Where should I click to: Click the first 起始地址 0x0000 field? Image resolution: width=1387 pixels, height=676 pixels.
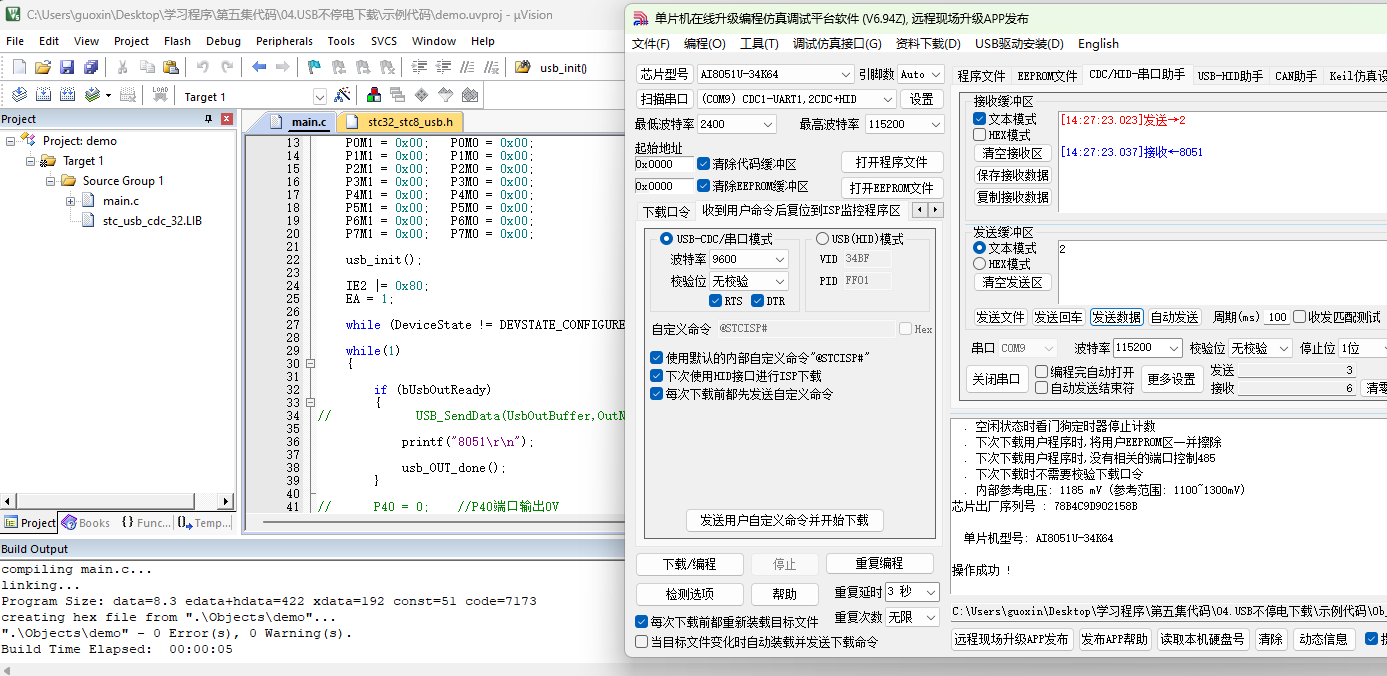tap(664, 164)
